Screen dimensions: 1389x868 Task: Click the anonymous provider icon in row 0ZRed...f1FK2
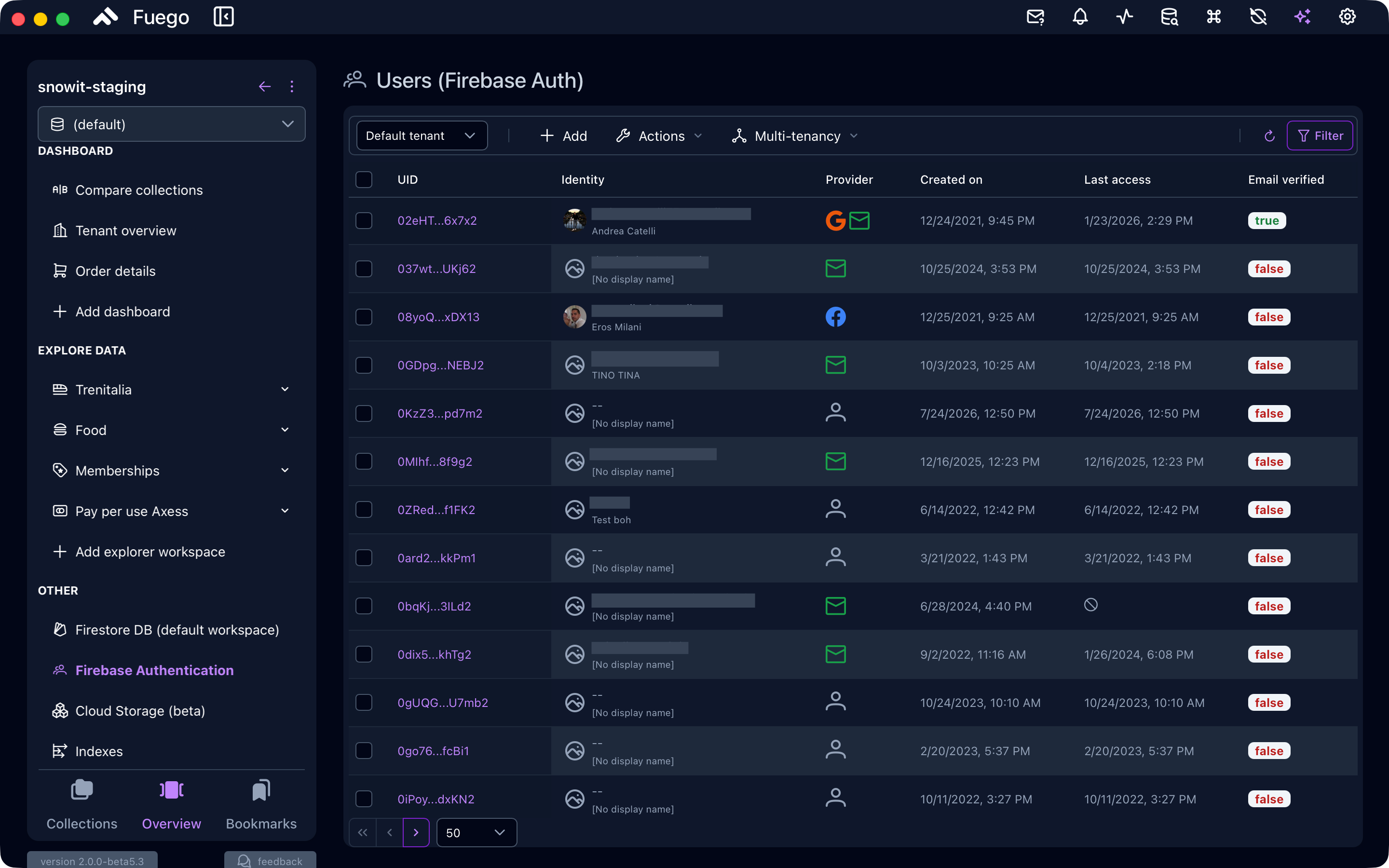click(x=836, y=510)
